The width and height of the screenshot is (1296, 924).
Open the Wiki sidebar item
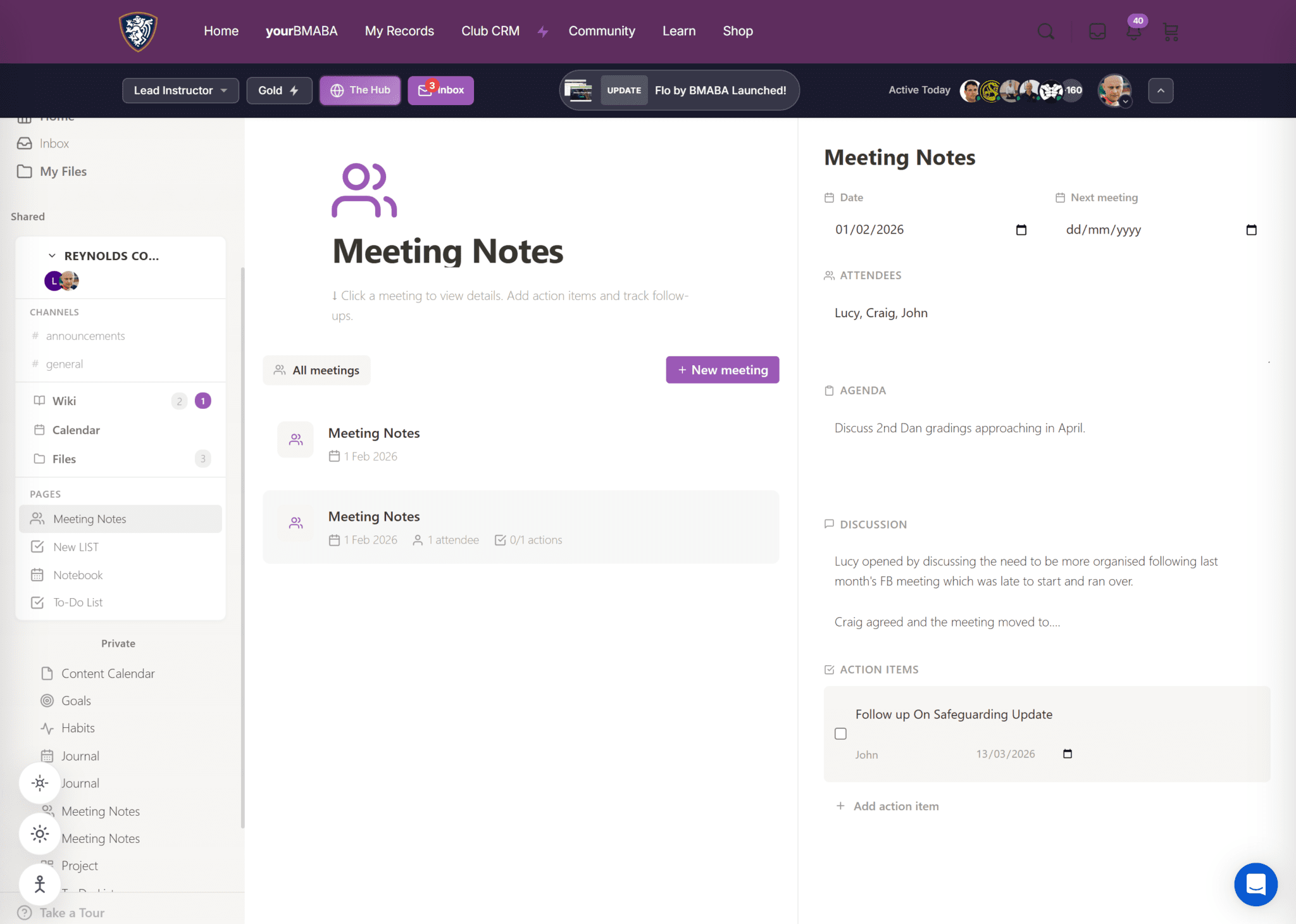[x=64, y=401]
